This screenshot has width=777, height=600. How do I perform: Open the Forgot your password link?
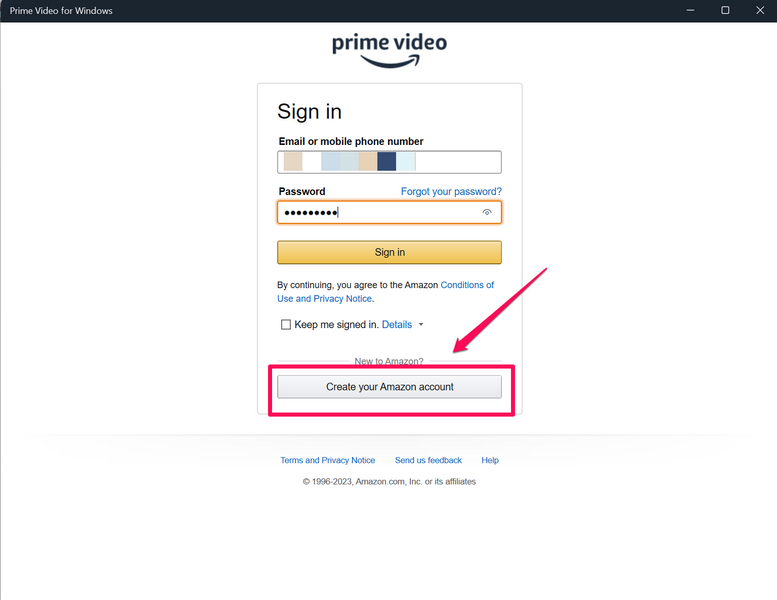point(451,191)
